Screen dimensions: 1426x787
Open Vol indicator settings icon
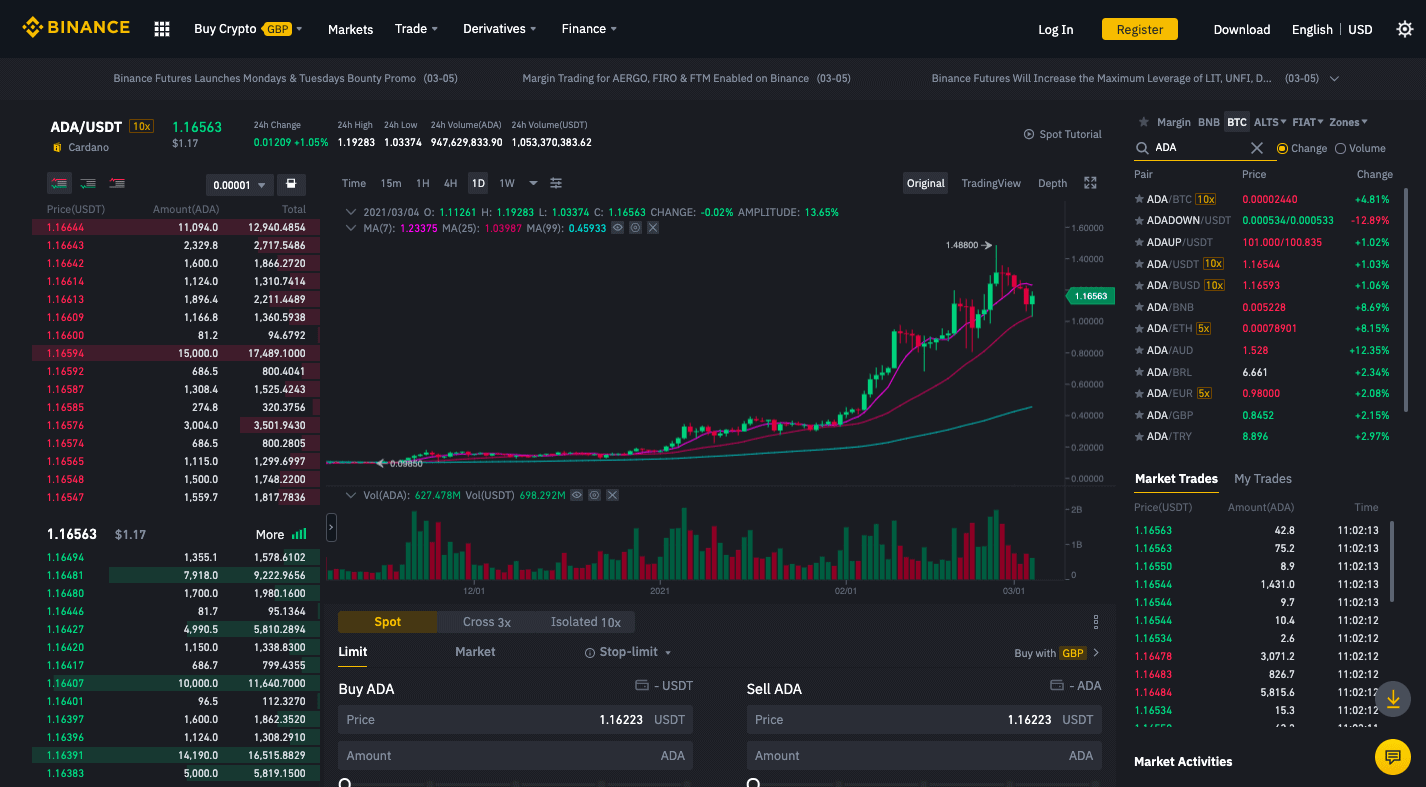(594, 495)
